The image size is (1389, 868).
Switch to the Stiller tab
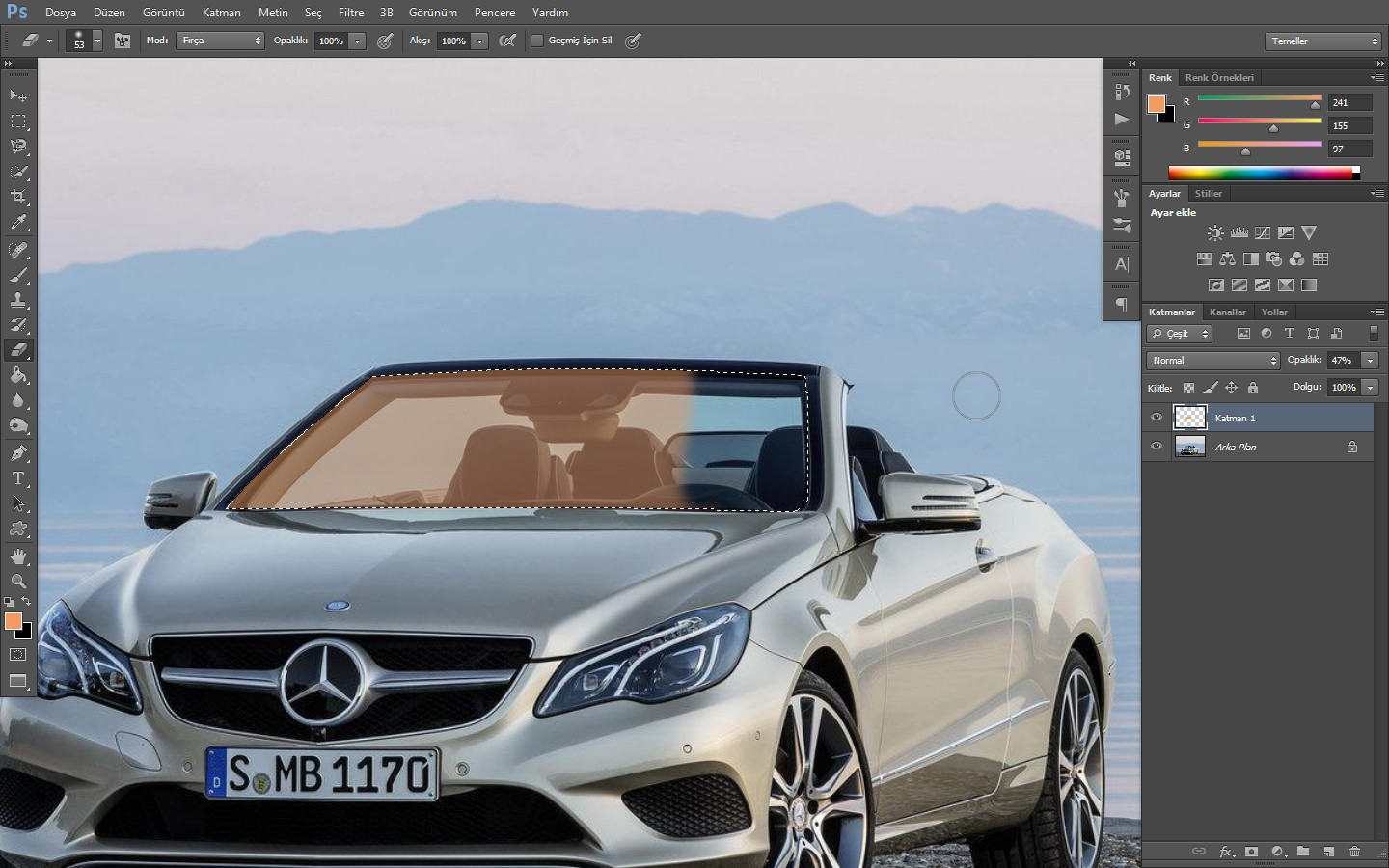click(x=1208, y=194)
